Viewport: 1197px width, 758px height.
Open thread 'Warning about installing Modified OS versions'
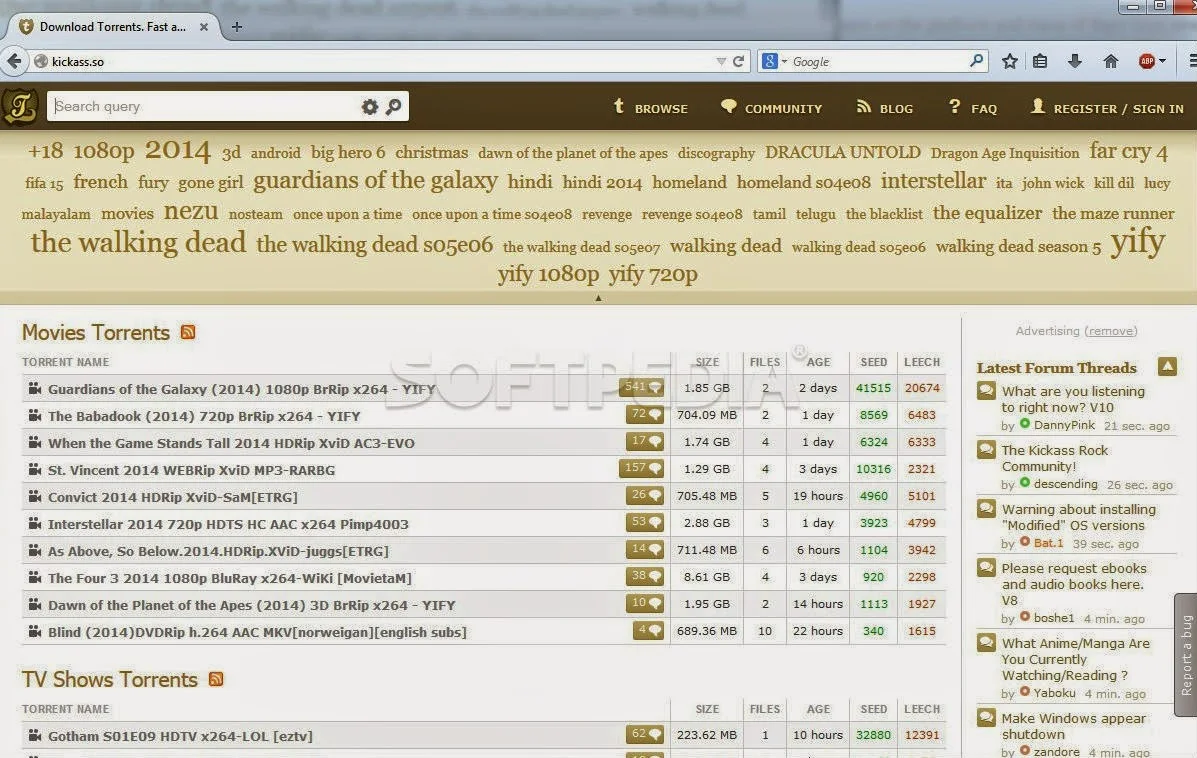point(1079,517)
